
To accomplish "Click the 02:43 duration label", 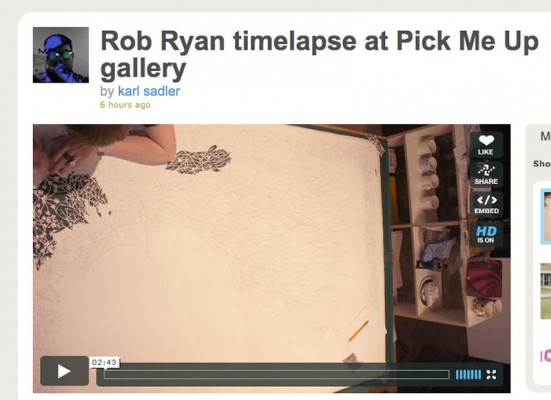I will [x=104, y=362].
